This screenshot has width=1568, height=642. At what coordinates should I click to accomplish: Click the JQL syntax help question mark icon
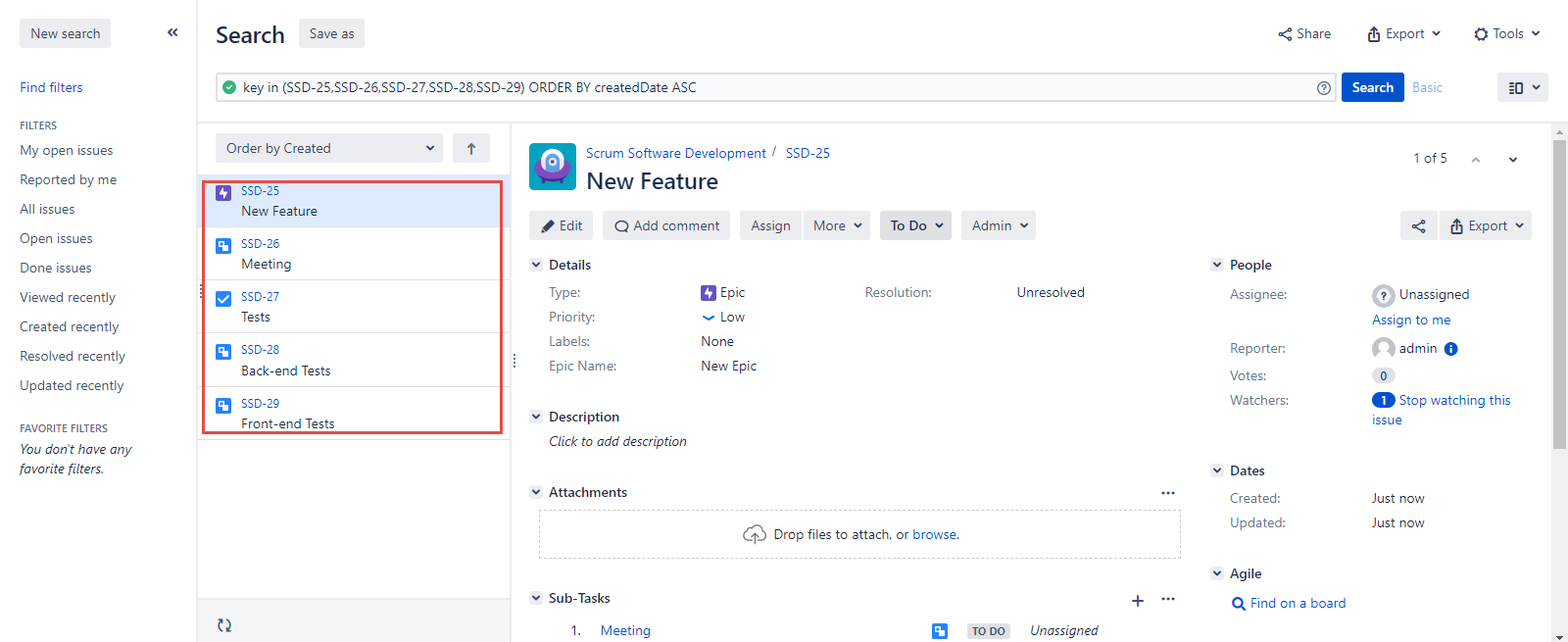point(1324,88)
